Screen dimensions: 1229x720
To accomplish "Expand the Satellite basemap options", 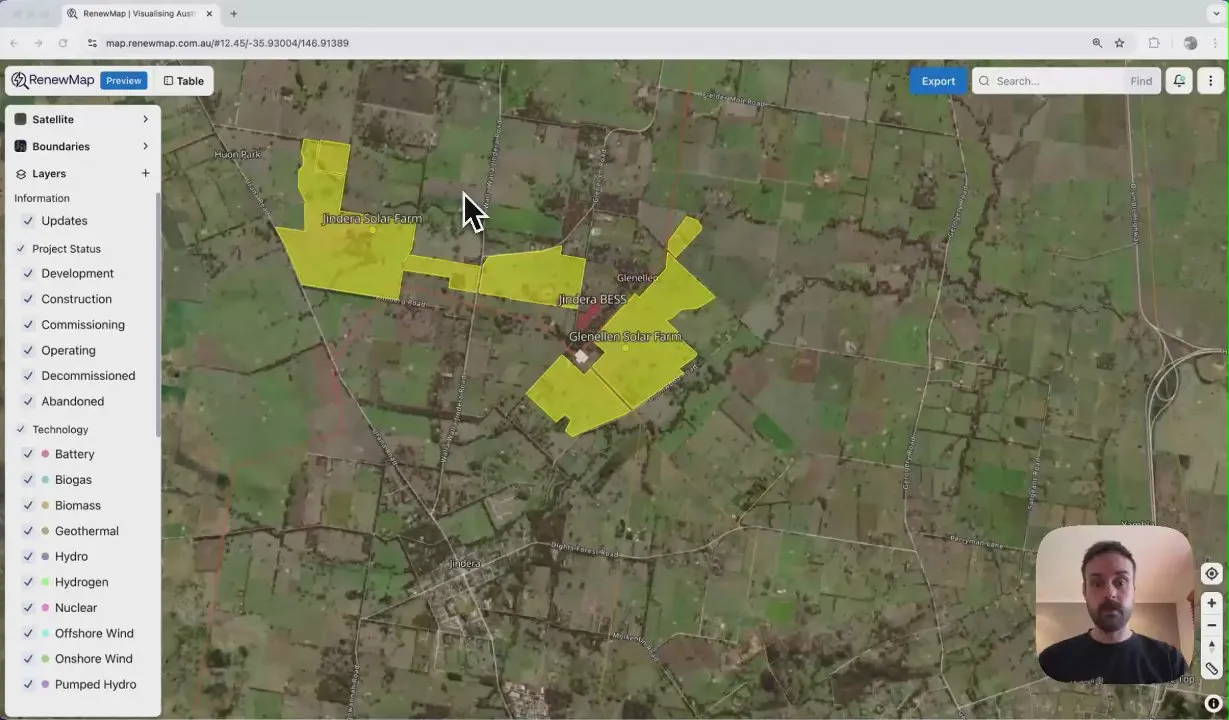I will (x=145, y=119).
